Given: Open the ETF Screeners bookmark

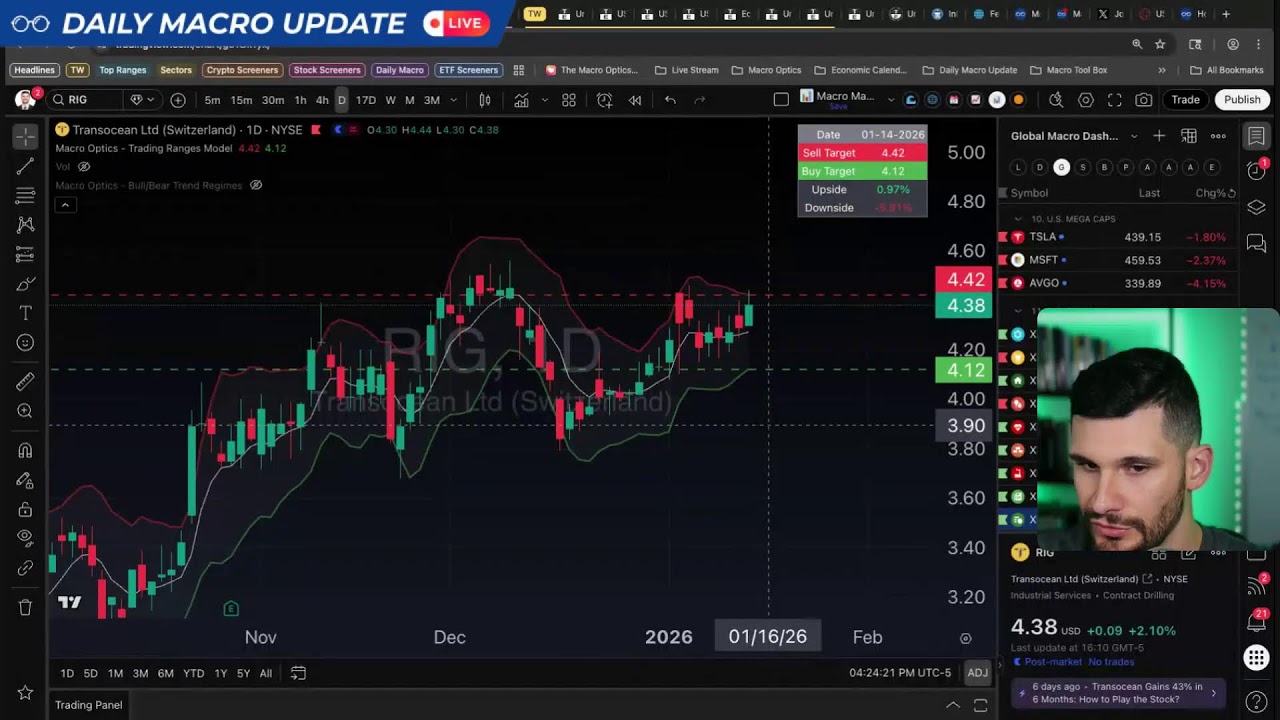Looking at the screenshot, I should [x=468, y=70].
